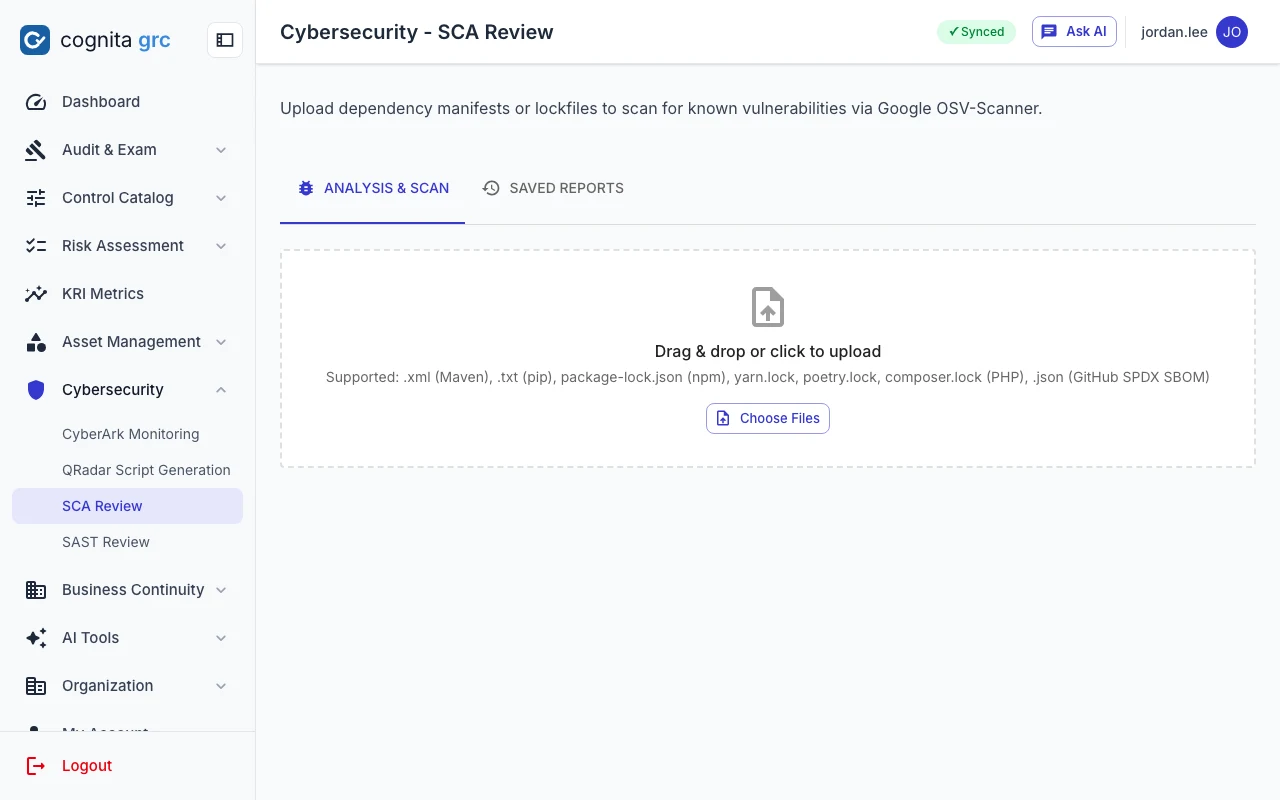
Task: Select the Analysis & Scan tab
Action: pyautogui.click(x=373, y=188)
